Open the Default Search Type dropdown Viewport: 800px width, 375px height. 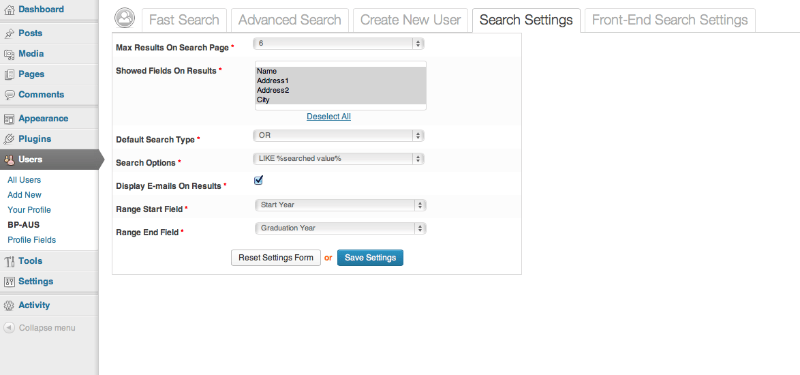coord(338,136)
